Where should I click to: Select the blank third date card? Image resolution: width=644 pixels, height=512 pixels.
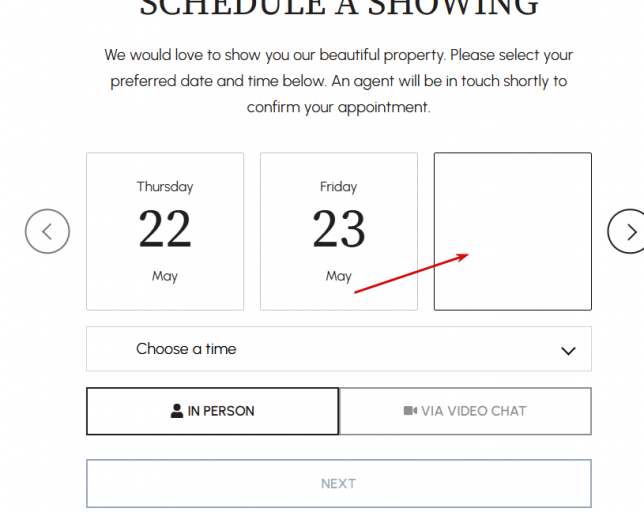[512, 232]
